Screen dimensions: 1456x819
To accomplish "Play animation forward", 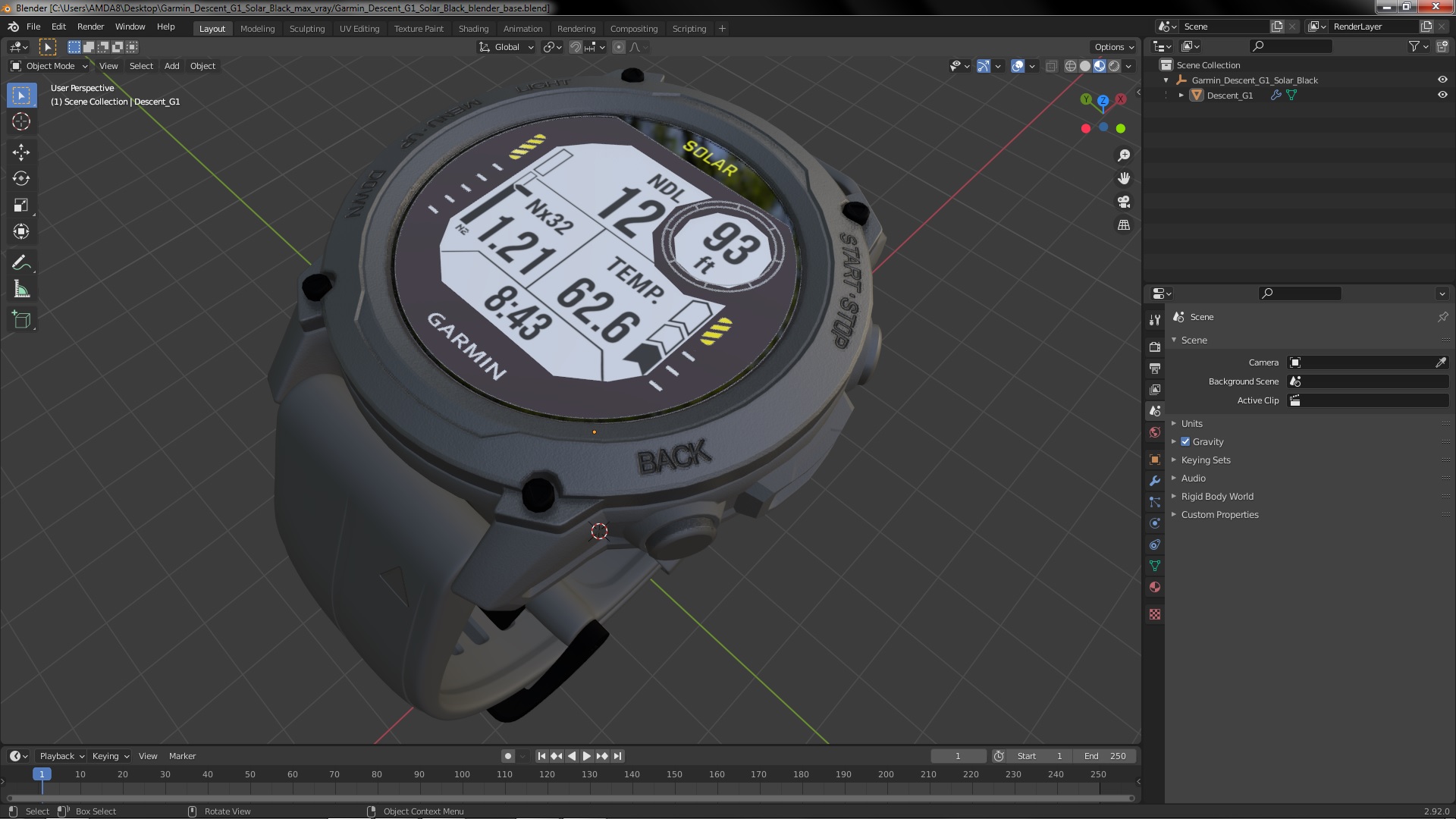I will pyautogui.click(x=587, y=756).
